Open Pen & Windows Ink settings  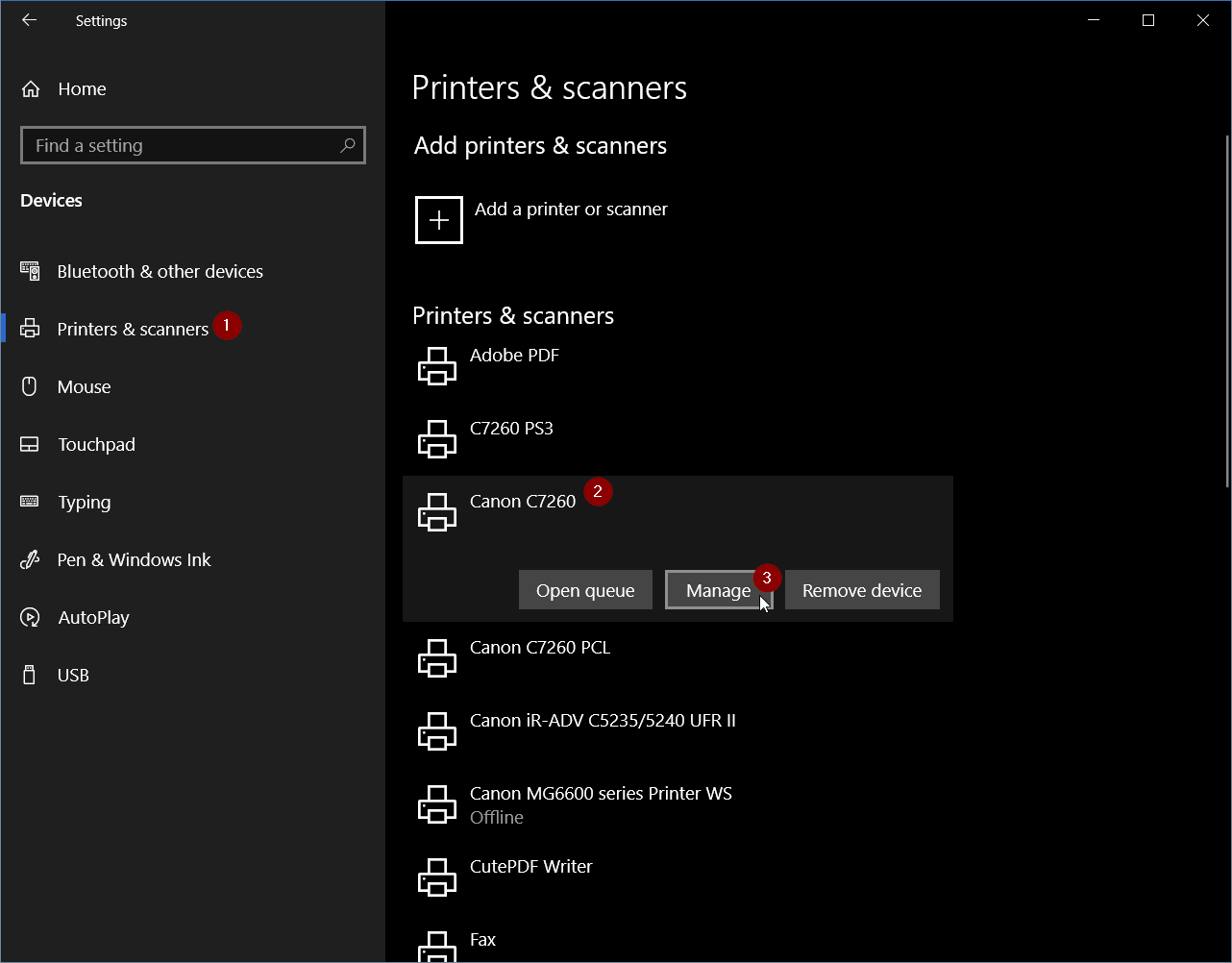pos(135,559)
